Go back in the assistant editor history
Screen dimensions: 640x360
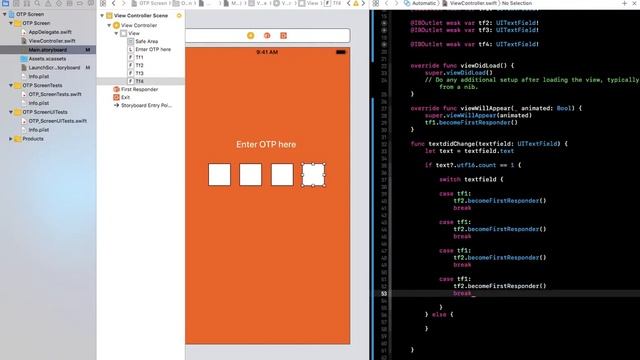[387, 3]
